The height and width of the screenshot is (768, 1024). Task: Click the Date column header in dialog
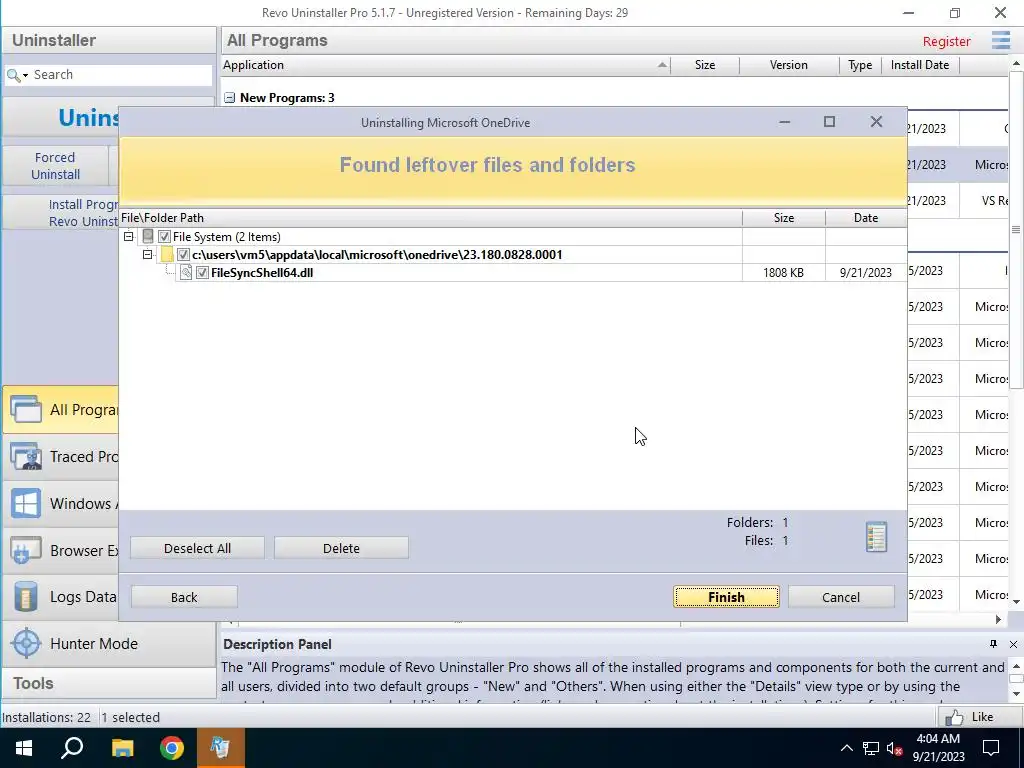[x=866, y=217]
